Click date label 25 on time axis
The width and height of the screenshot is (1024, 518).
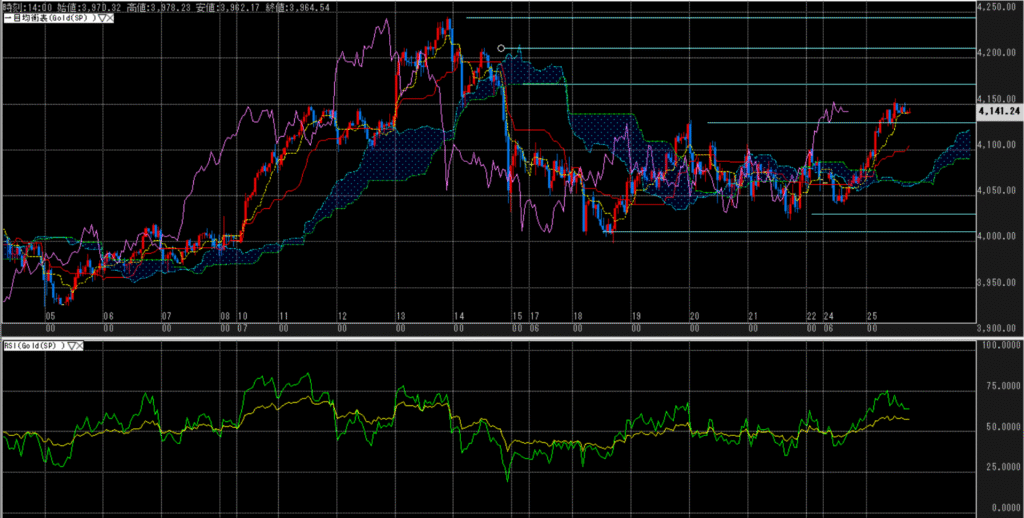[871, 316]
